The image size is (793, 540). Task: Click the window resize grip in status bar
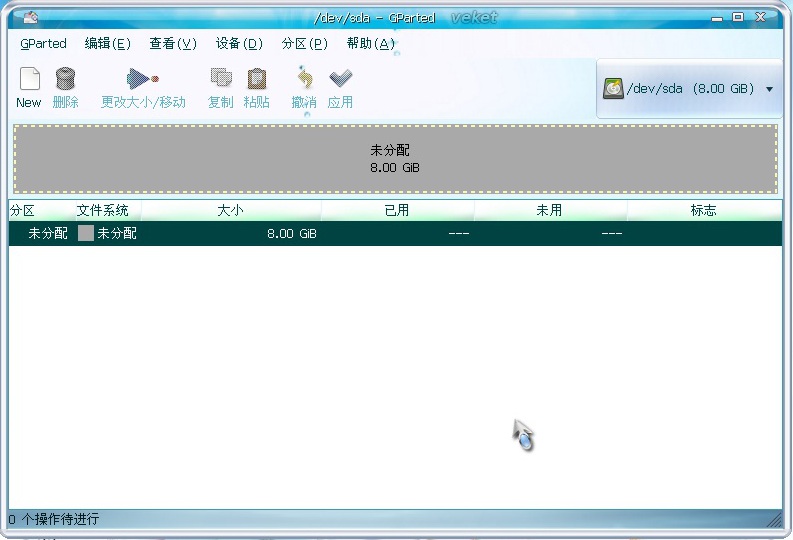click(774, 520)
